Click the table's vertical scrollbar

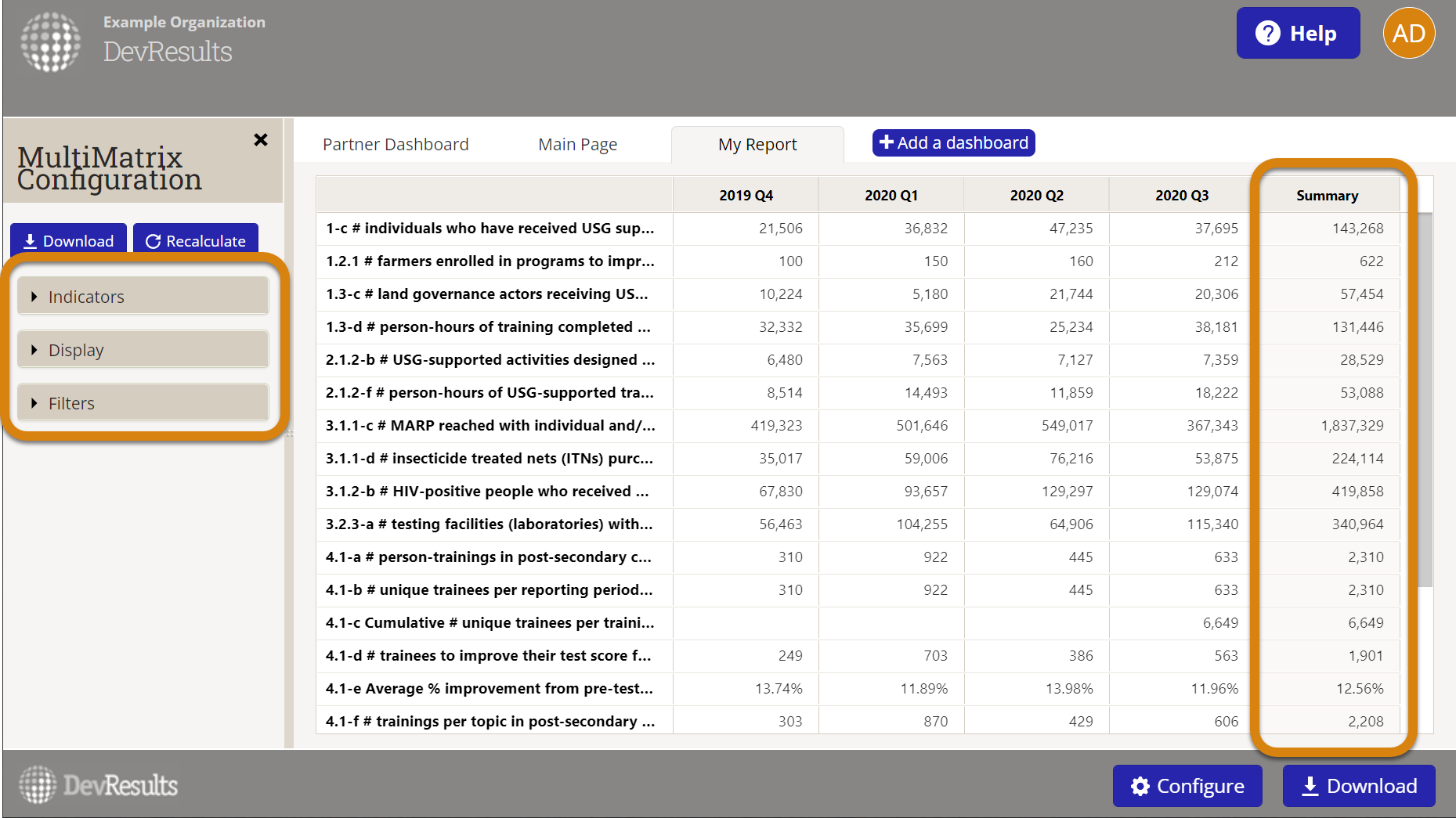tap(1425, 399)
